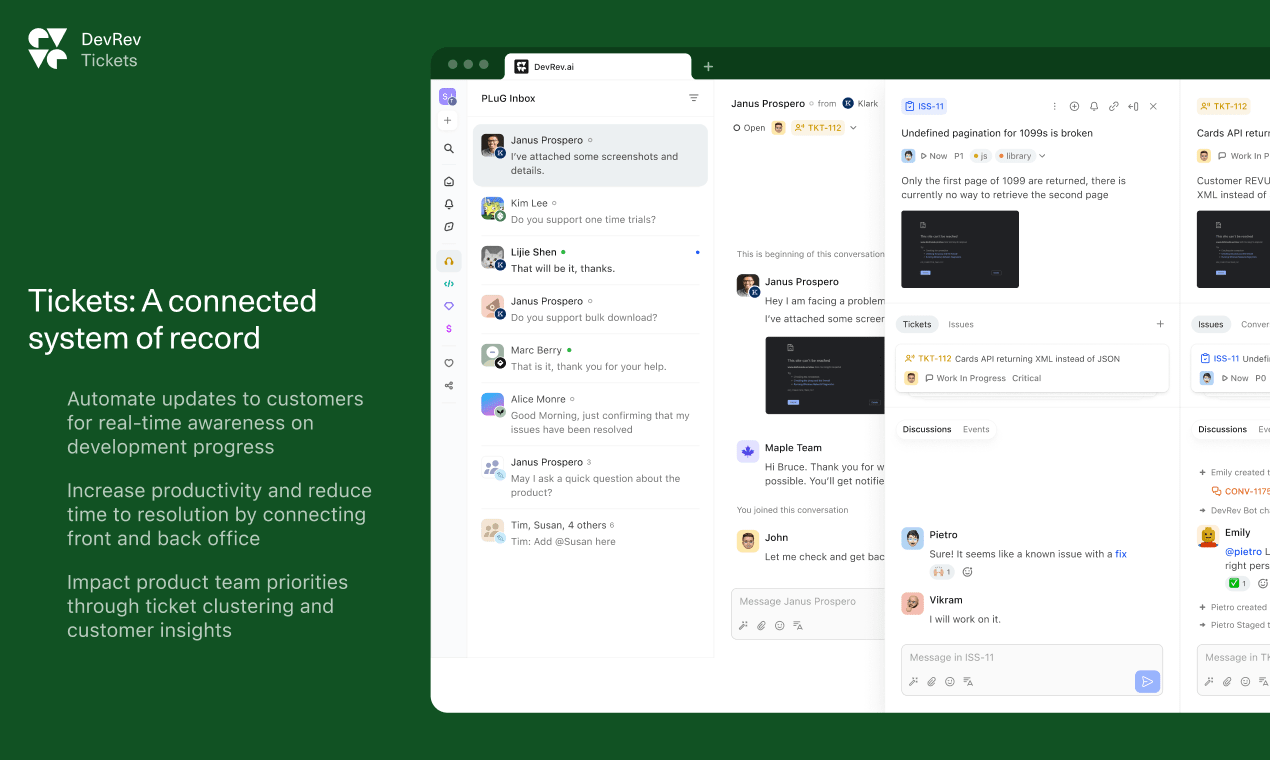Select the DevRev.ai browser tab

[598, 66]
